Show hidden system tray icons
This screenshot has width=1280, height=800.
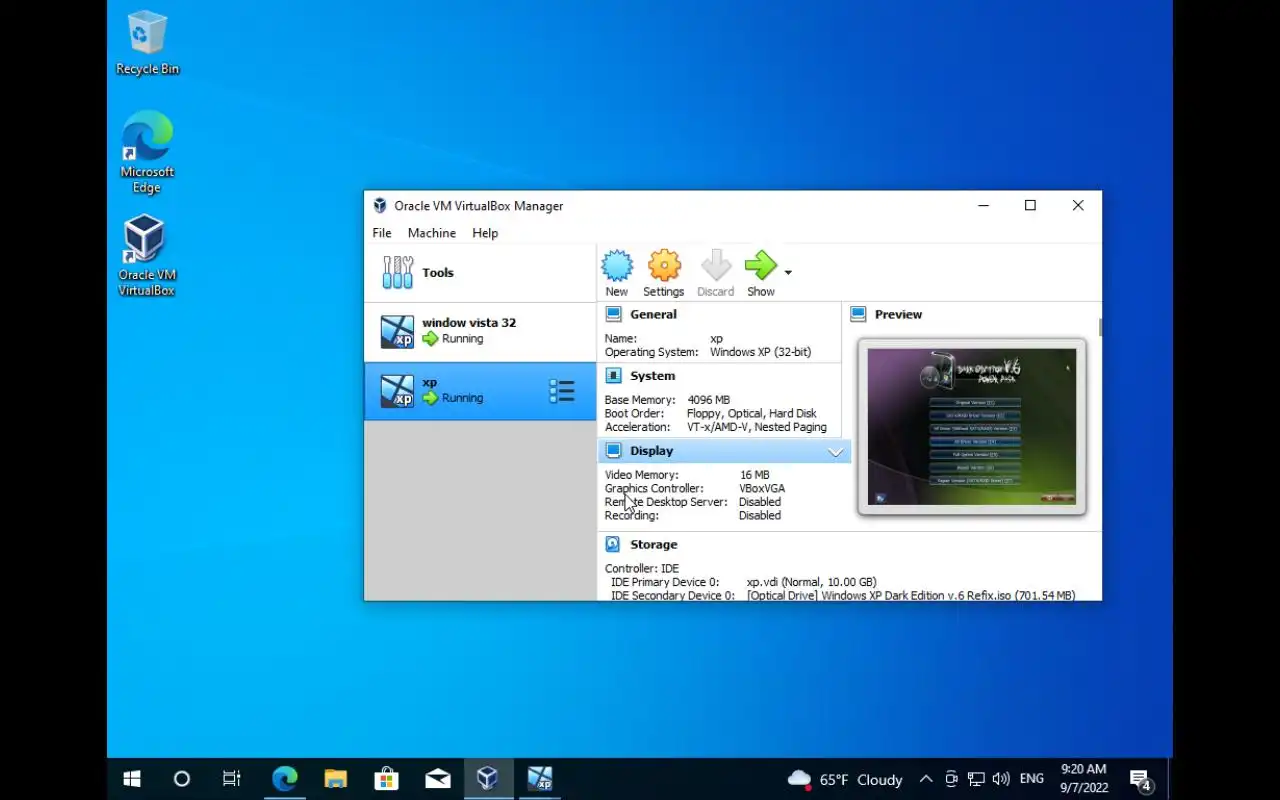[x=926, y=779]
